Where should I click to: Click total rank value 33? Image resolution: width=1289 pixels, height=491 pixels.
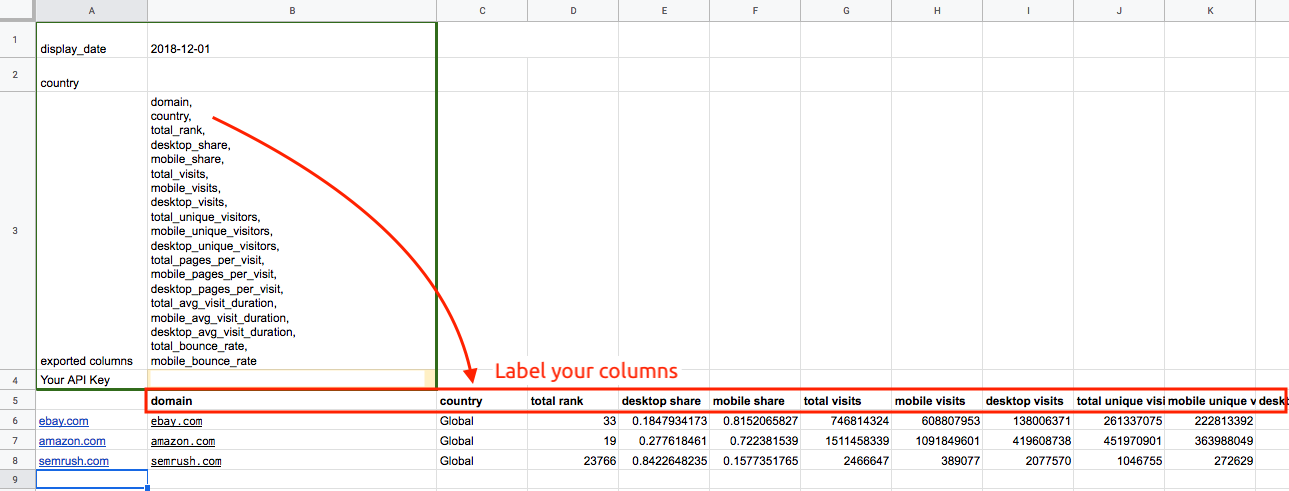tap(573, 421)
